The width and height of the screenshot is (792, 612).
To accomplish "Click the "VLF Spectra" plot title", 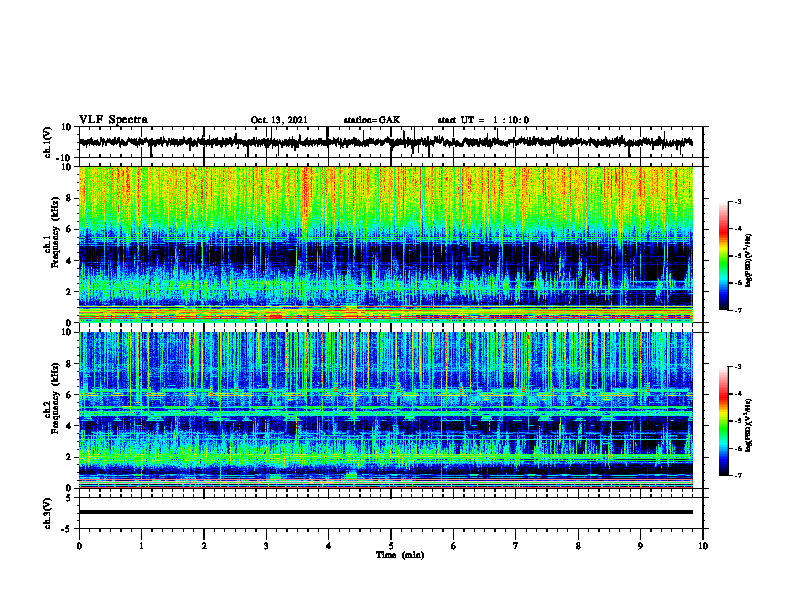I will (113, 119).
